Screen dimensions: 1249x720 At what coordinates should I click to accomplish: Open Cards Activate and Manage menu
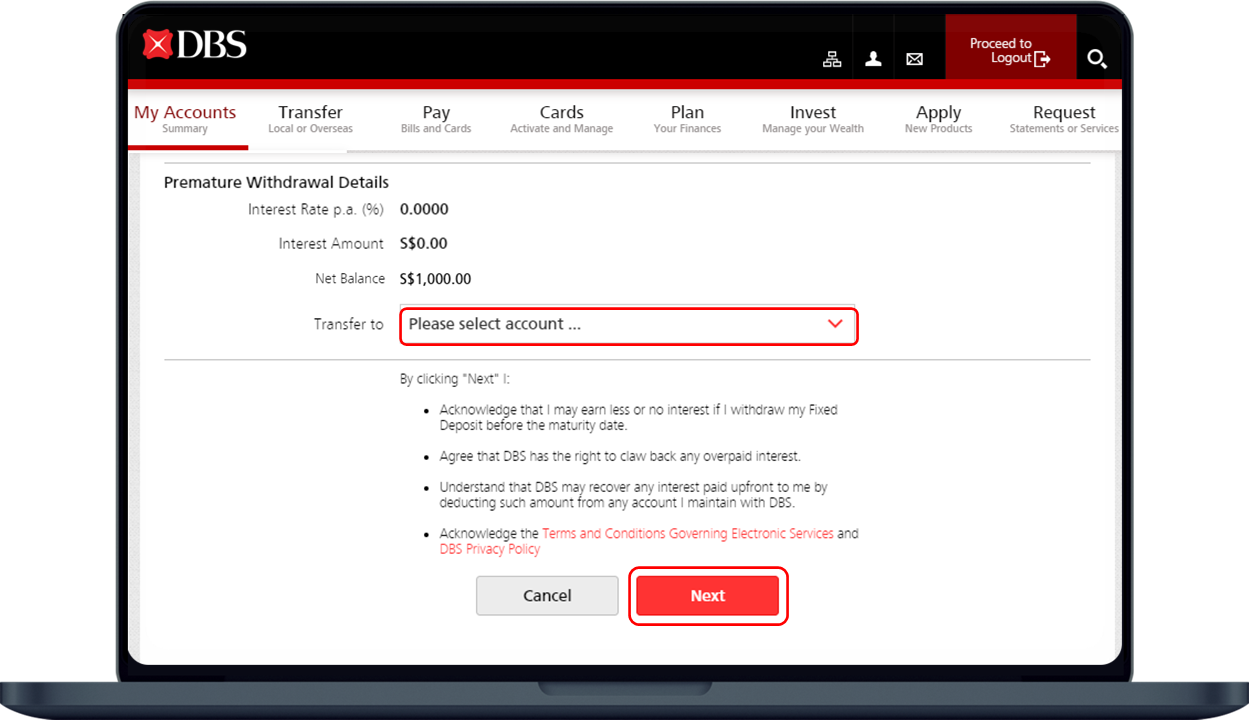561,119
